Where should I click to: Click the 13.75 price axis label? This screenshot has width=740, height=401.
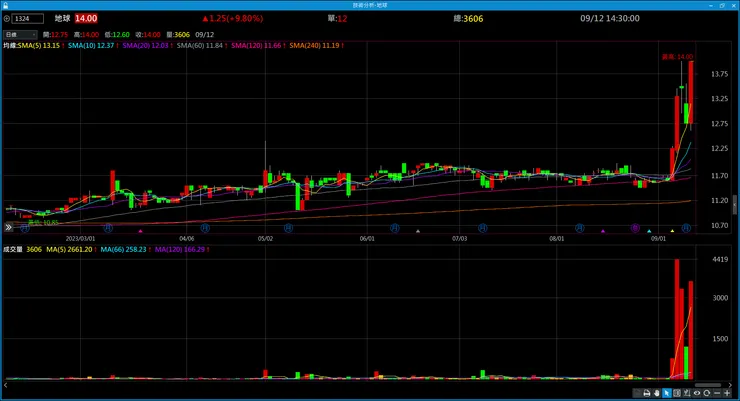pyautogui.click(x=719, y=74)
